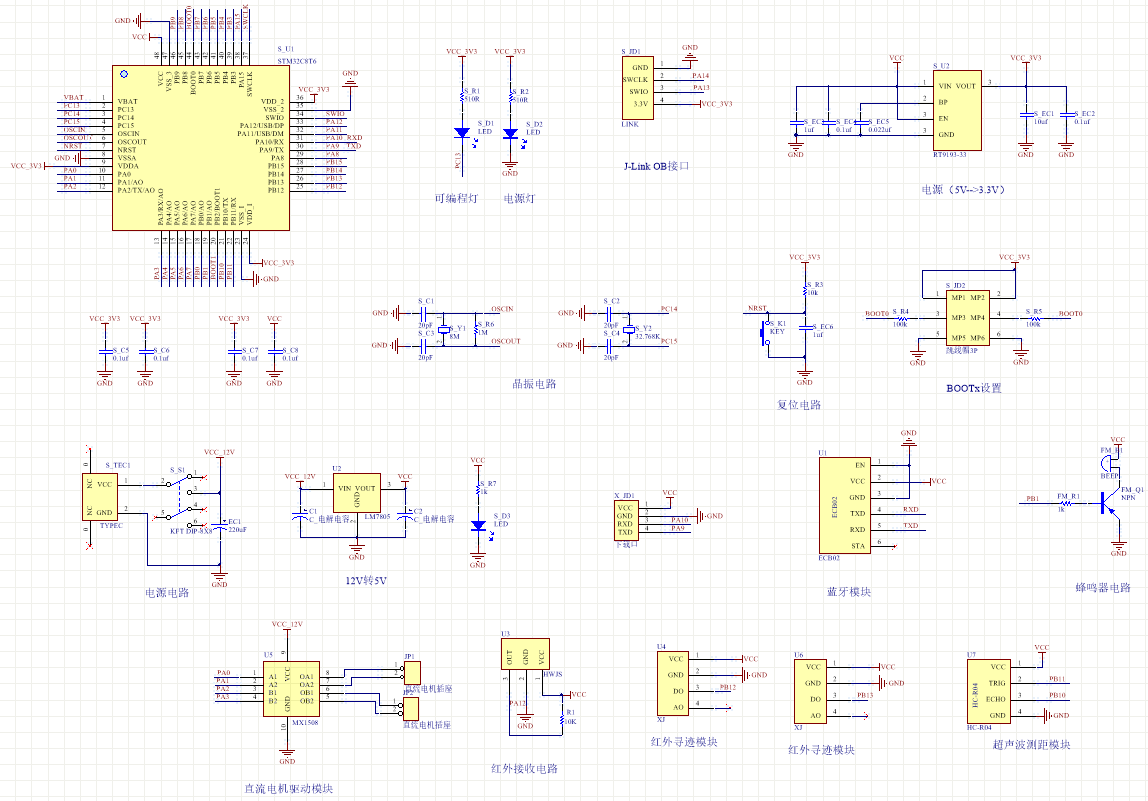Screen dimensions: 1148x801
Task: Select the TYPEC power connector block
Action: [100, 497]
